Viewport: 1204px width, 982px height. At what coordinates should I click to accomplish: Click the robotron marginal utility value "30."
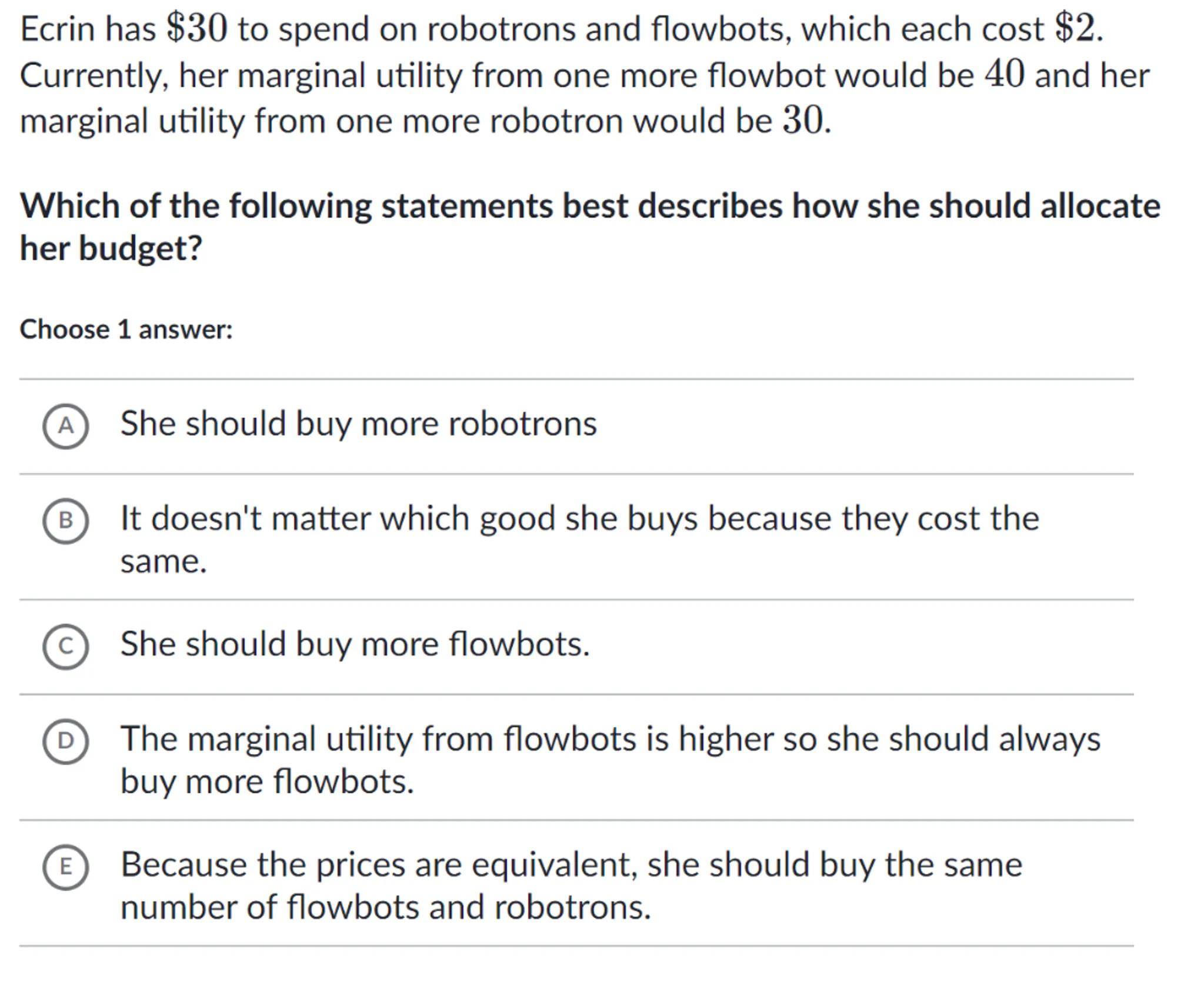[x=806, y=121]
